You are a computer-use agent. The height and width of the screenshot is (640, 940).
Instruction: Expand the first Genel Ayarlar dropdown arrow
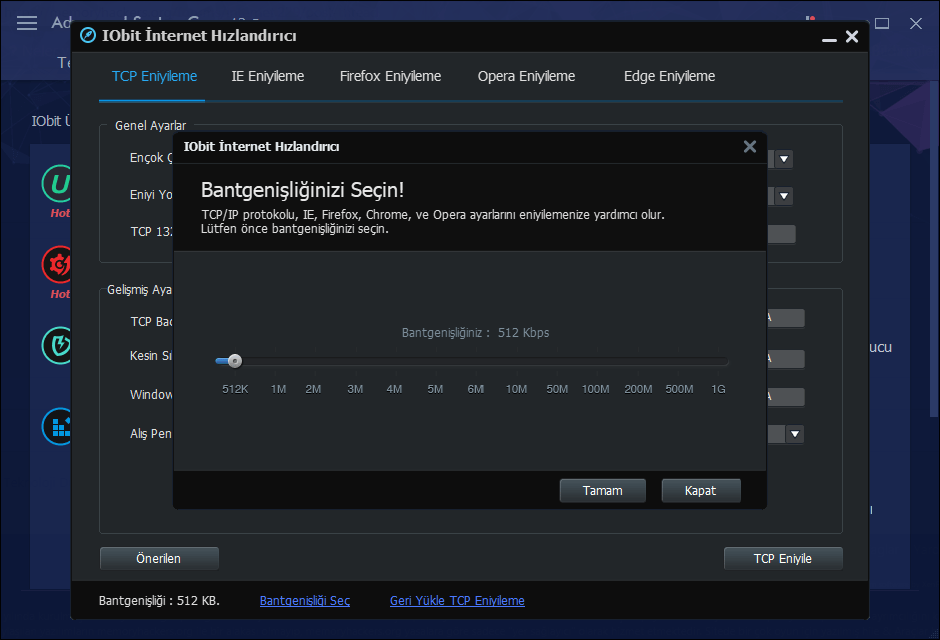[x=784, y=159]
